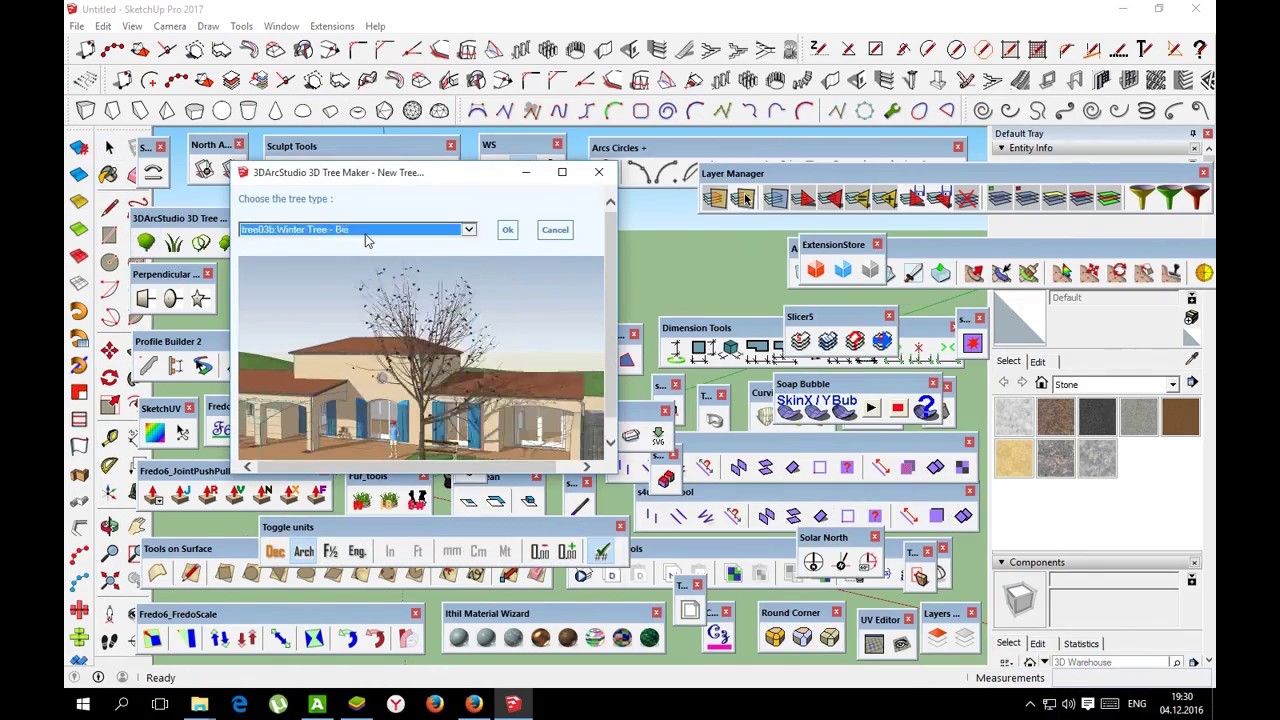Collapse the Entity Info panel
The image size is (1280, 720).
[1001, 148]
